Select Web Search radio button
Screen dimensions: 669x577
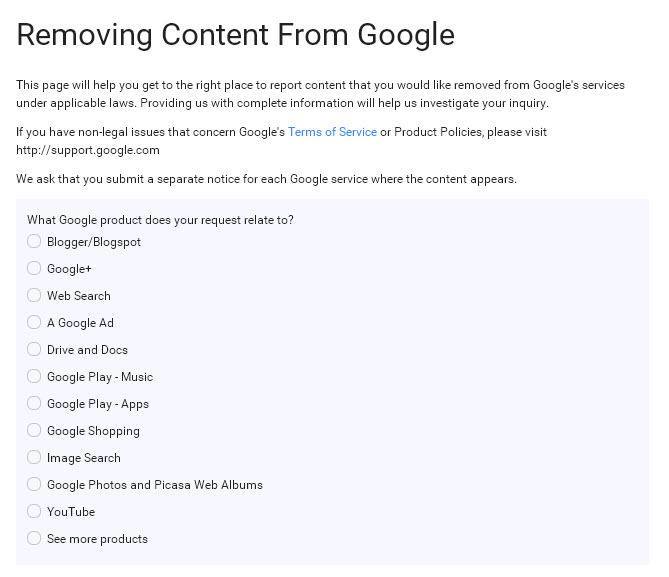pos(34,295)
